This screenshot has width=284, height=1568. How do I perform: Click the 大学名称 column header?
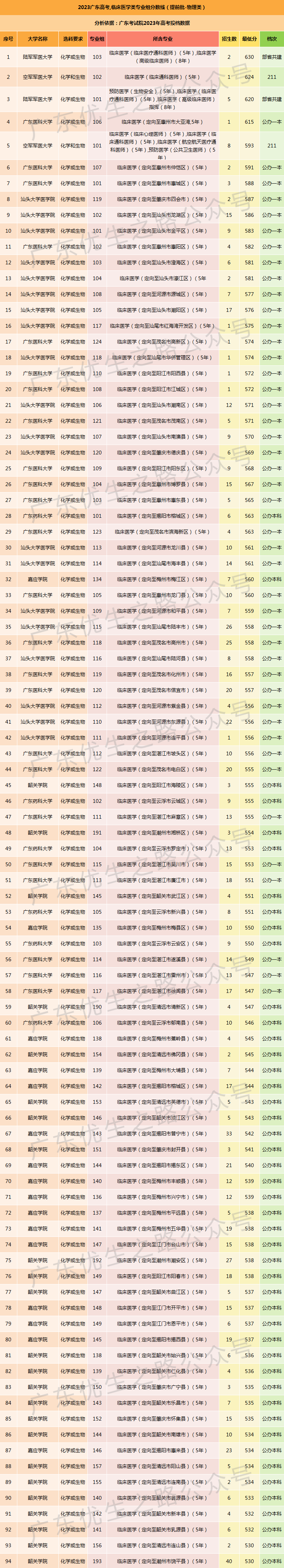(38, 38)
